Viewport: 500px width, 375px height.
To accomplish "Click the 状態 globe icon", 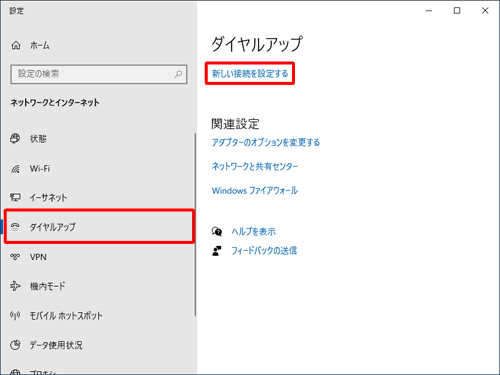I will pyautogui.click(x=15, y=138).
